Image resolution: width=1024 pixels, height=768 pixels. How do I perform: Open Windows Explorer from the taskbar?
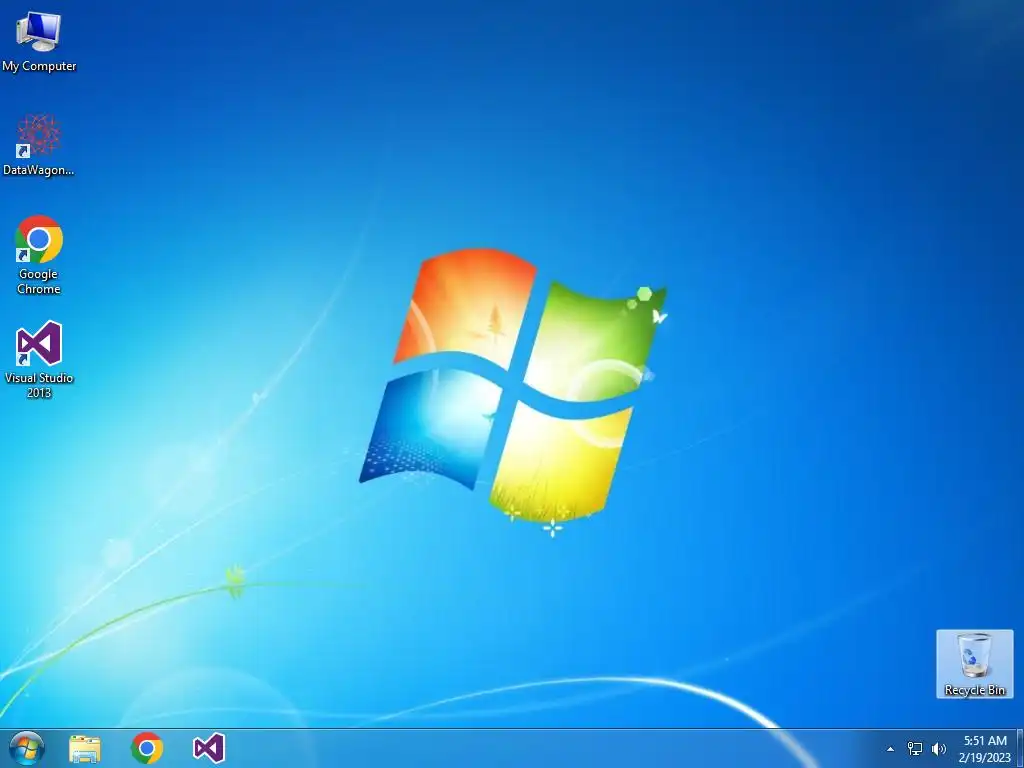[x=85, y=748]
